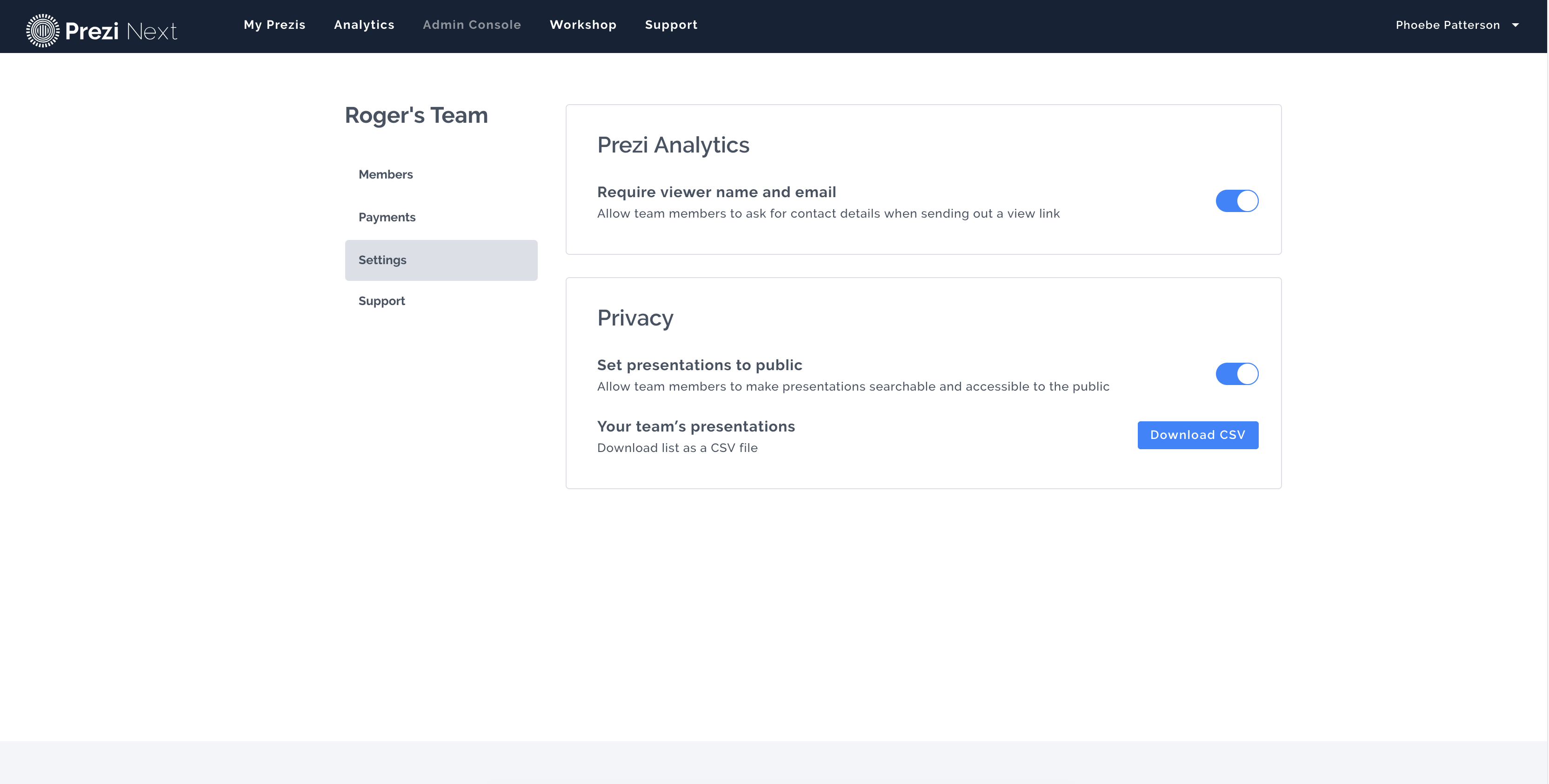
Task: Click the Roger's Team heading
Action: [416, 115]
